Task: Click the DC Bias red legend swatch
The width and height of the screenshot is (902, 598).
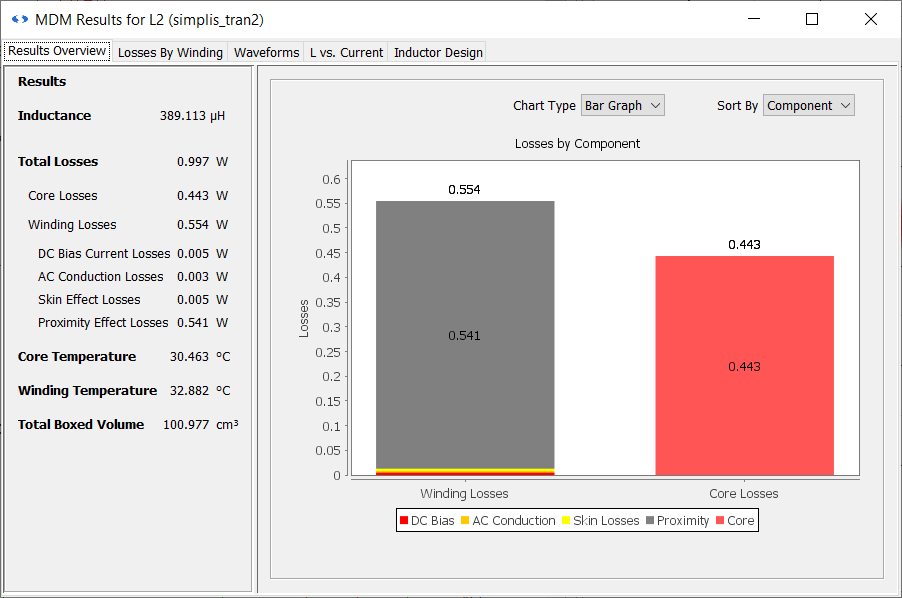Action: coord(403,521)
